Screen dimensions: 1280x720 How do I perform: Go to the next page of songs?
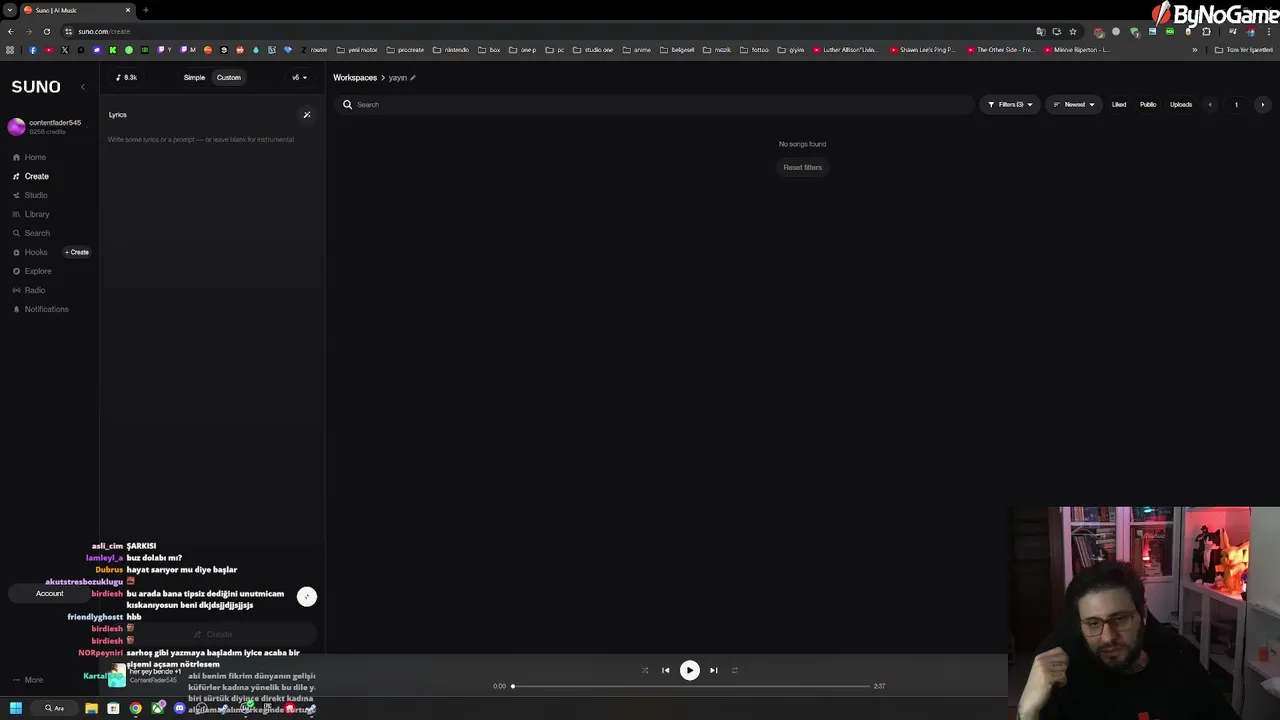pyautogui.click(x=1262, y=104)
